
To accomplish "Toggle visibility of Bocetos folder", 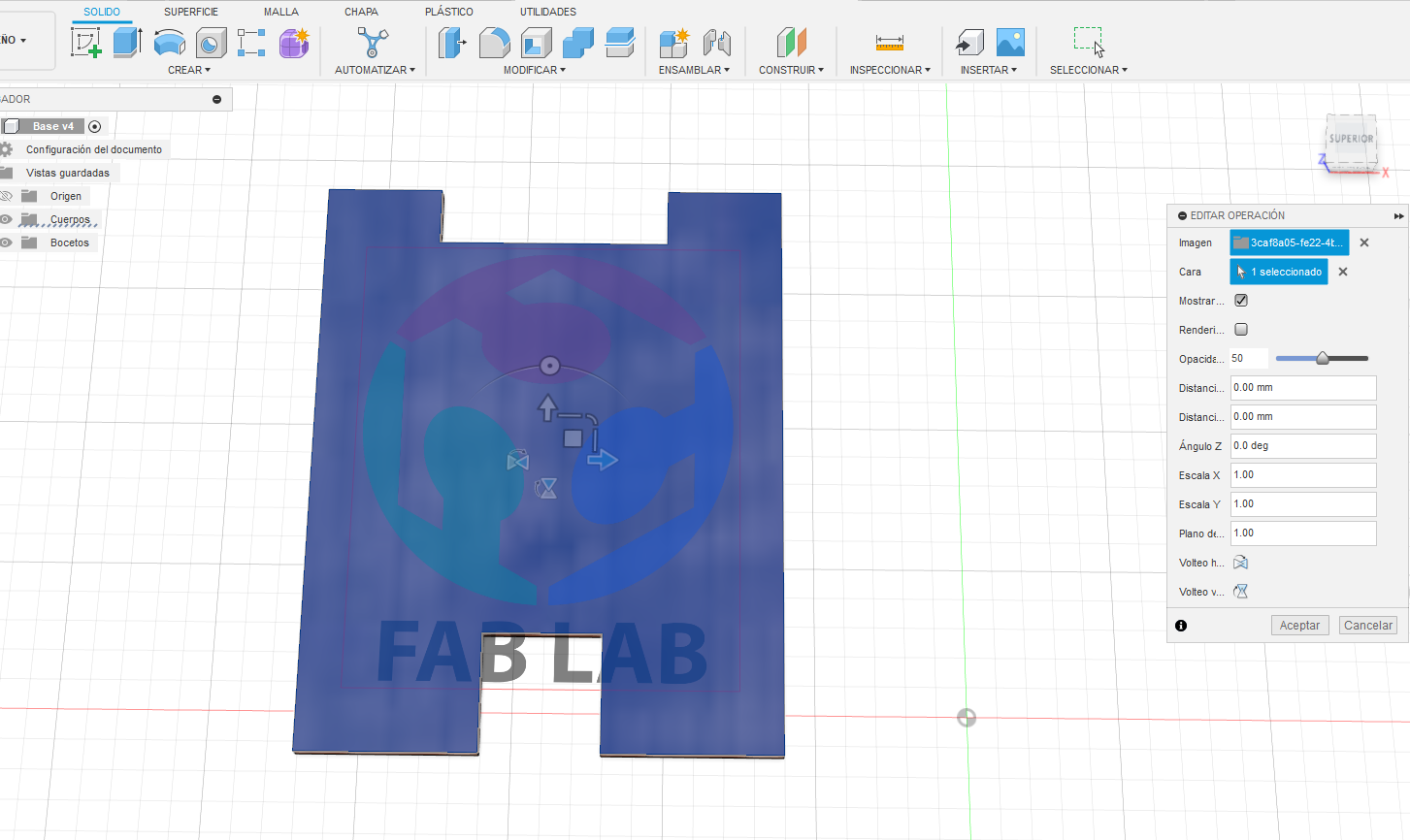I will click(x=6, y=242).
